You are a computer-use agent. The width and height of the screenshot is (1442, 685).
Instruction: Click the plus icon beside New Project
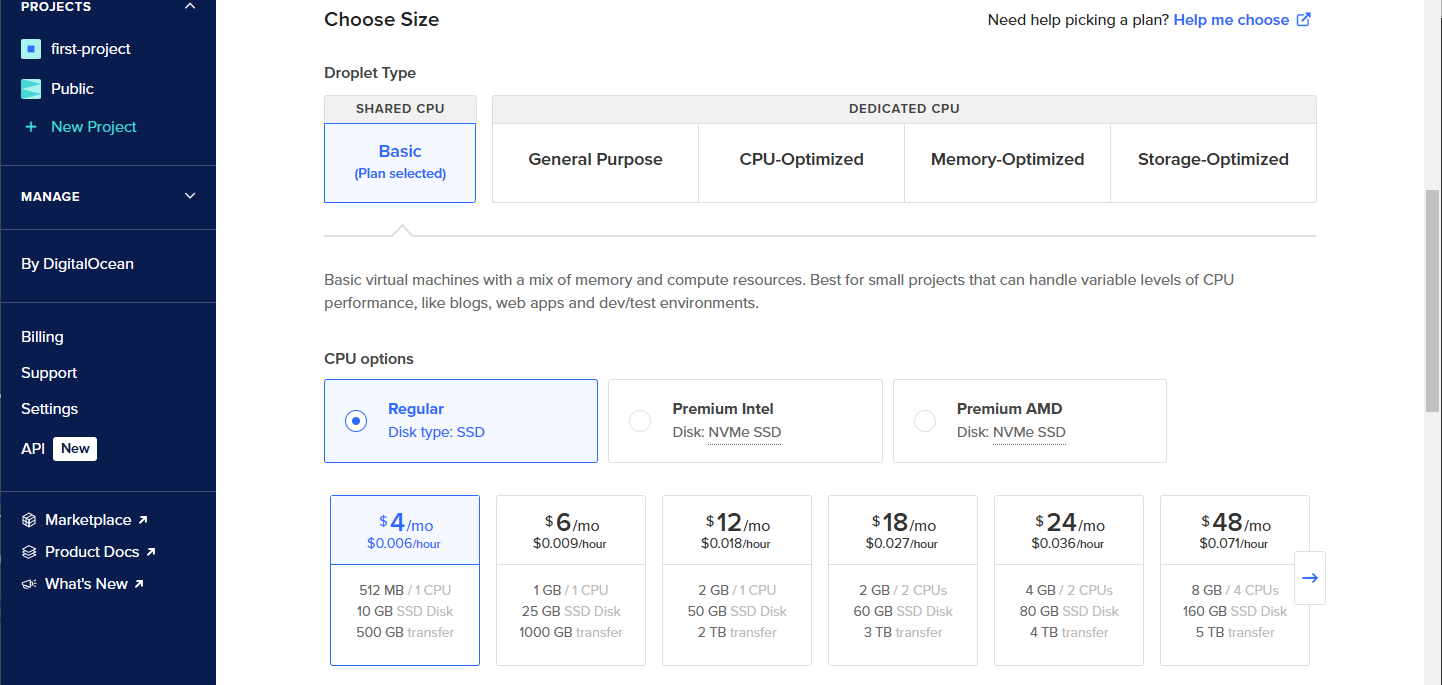(x=31, y=127)
